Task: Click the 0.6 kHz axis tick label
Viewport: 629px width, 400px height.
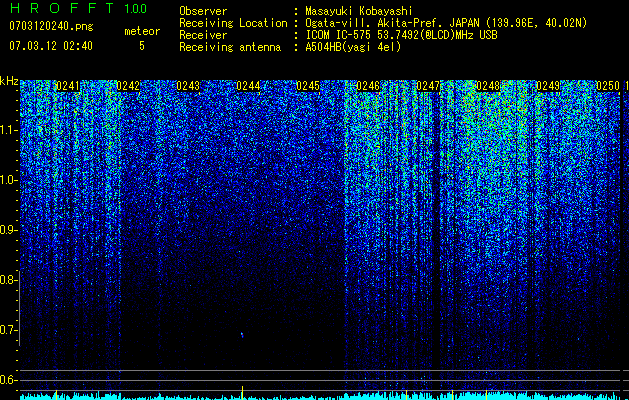Action: 7,380
